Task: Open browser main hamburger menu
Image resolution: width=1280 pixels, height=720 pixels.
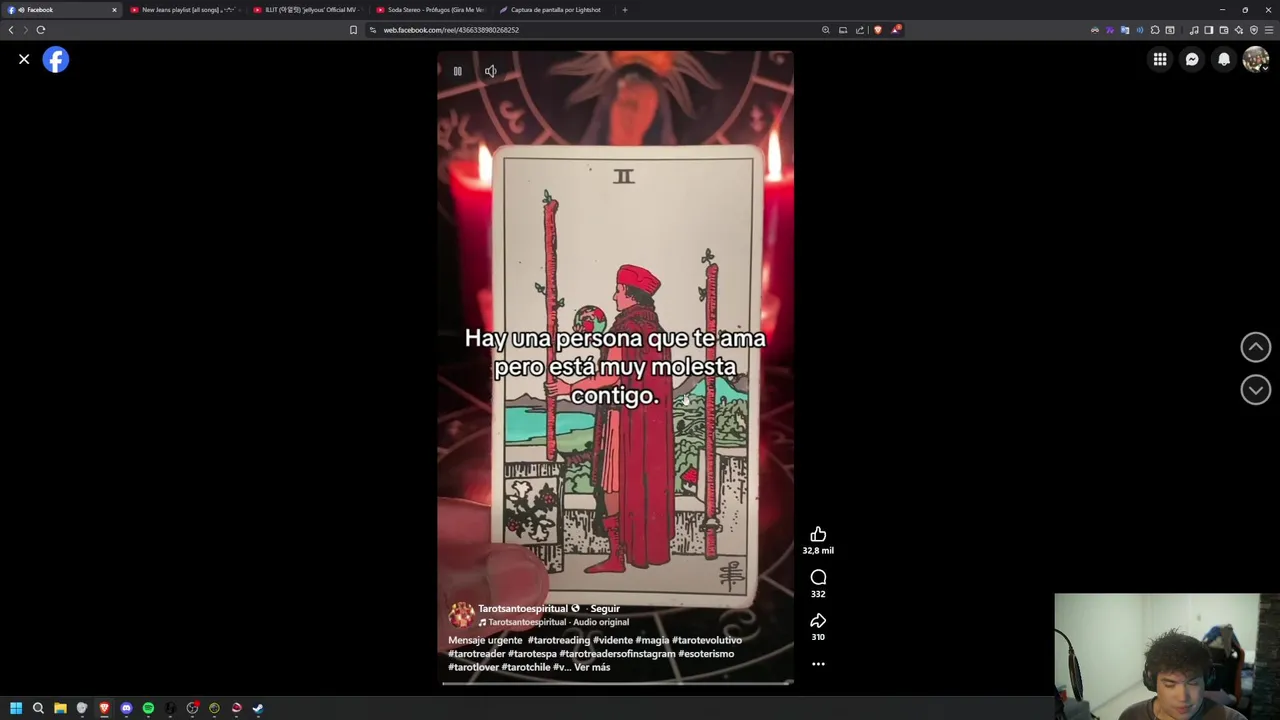Action: 1269,30
